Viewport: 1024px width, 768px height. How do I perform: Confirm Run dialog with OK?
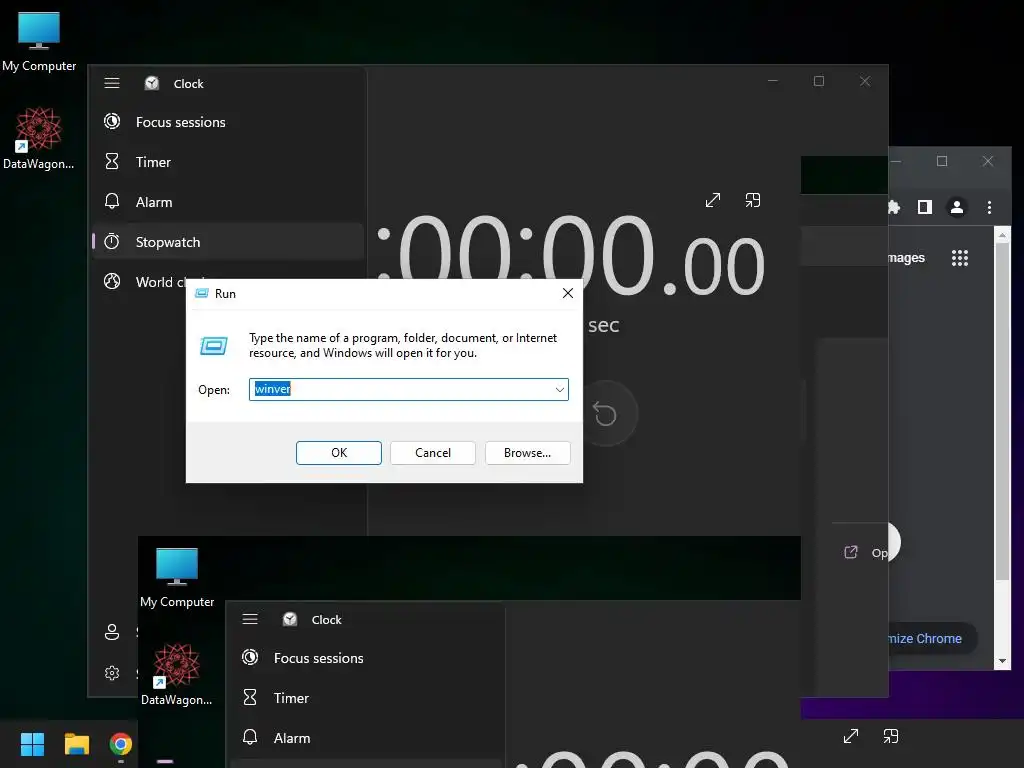(338, 453)
